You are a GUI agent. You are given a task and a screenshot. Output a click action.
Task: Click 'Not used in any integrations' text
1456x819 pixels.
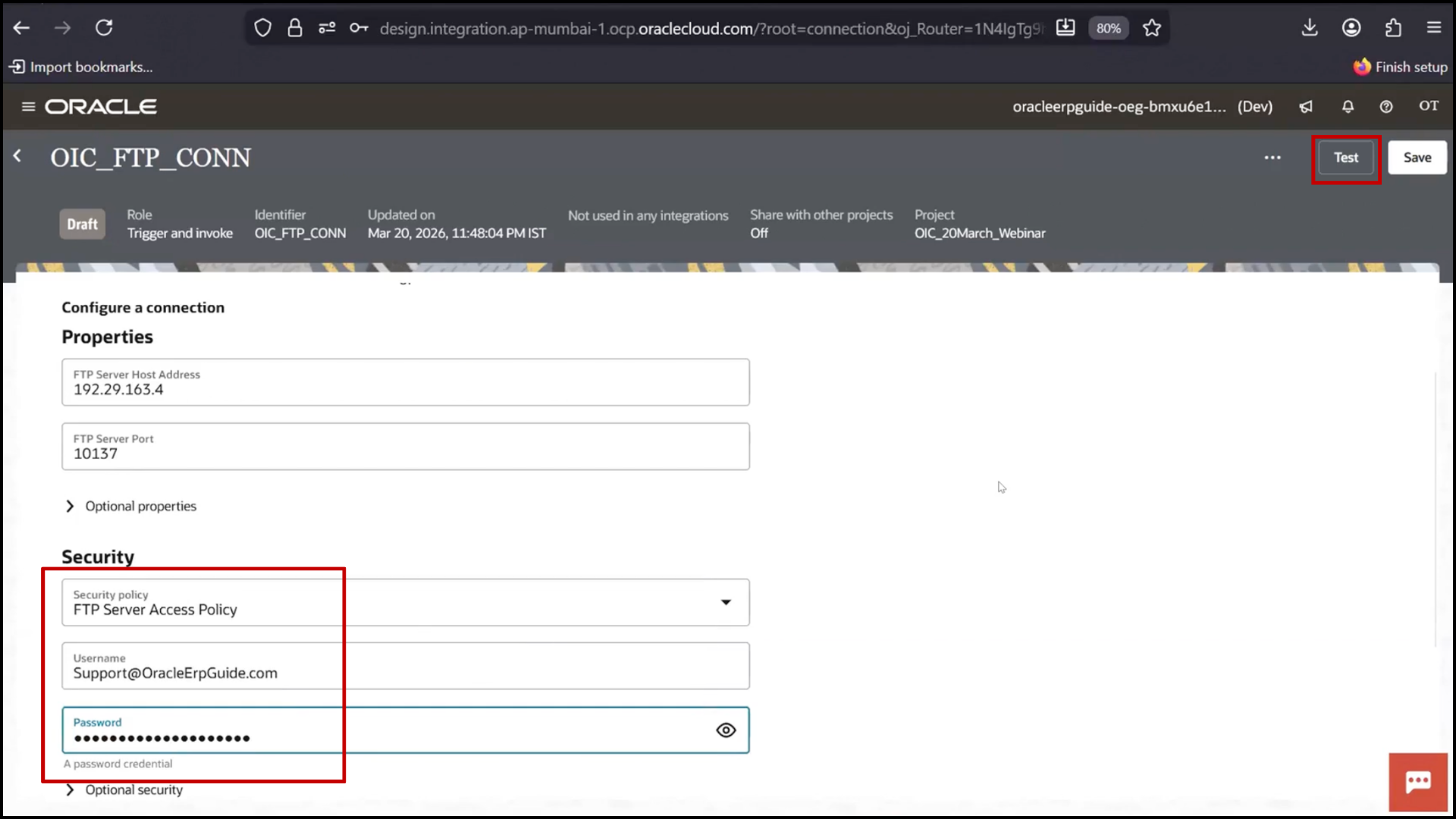(648, 215)
